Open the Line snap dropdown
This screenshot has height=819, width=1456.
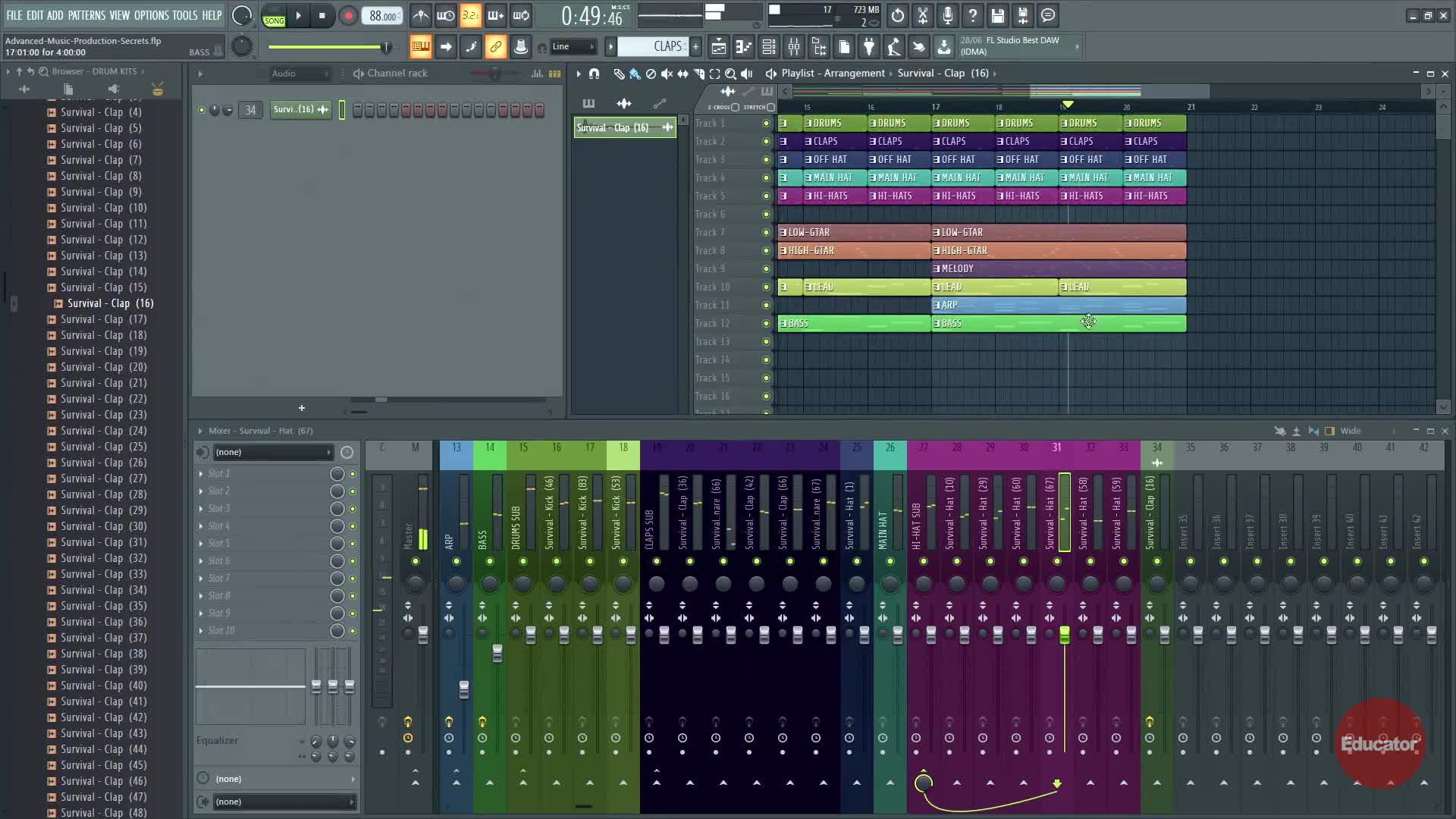tap(573, 47)
